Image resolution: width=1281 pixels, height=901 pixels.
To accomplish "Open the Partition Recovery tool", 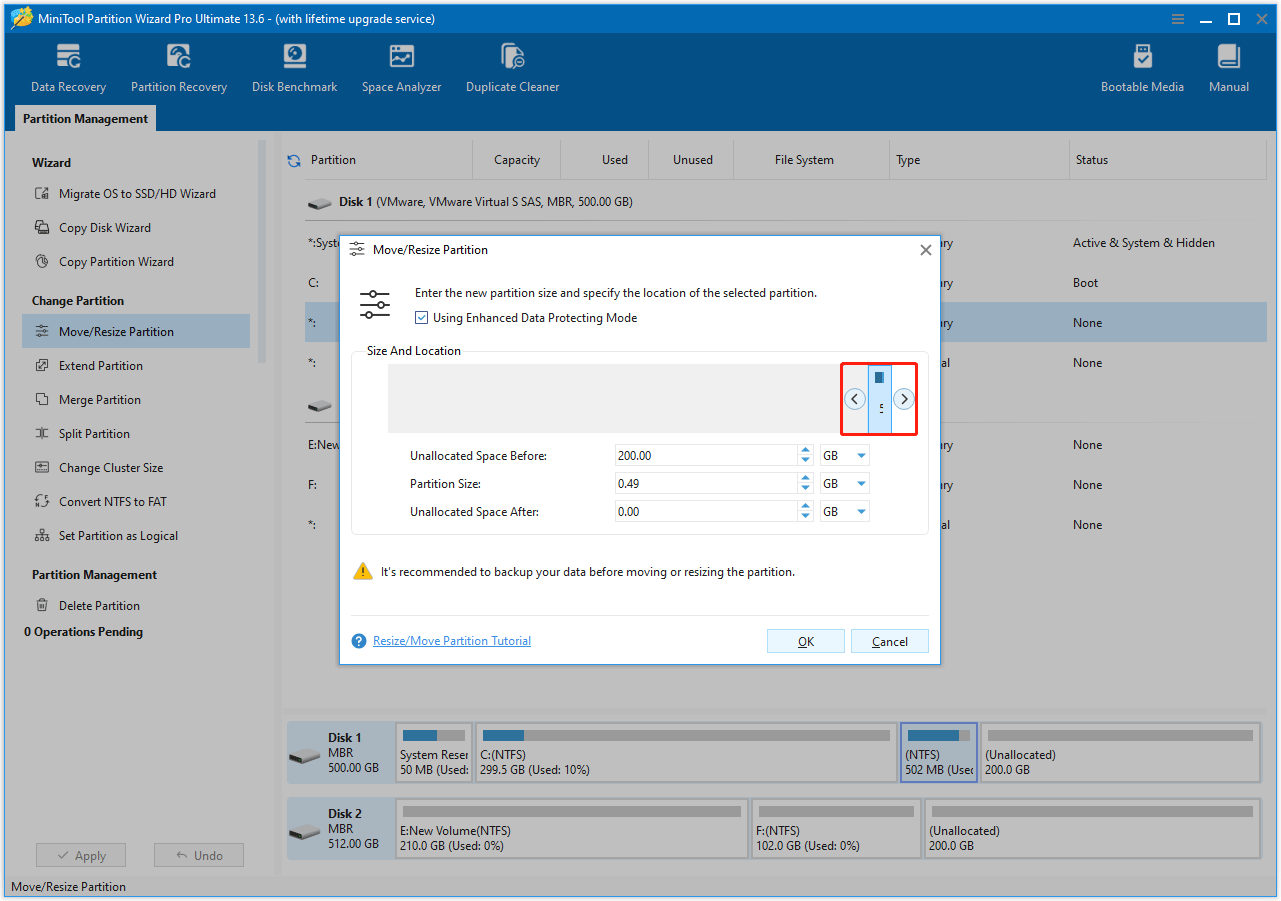I will [x=179, y=68].
